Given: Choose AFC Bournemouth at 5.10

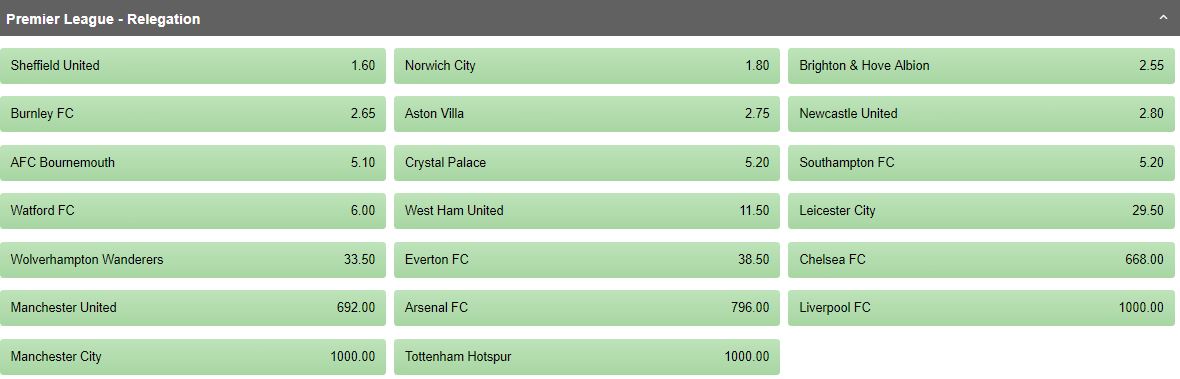Looking at the screenshot, I should (x=193, y=163).
